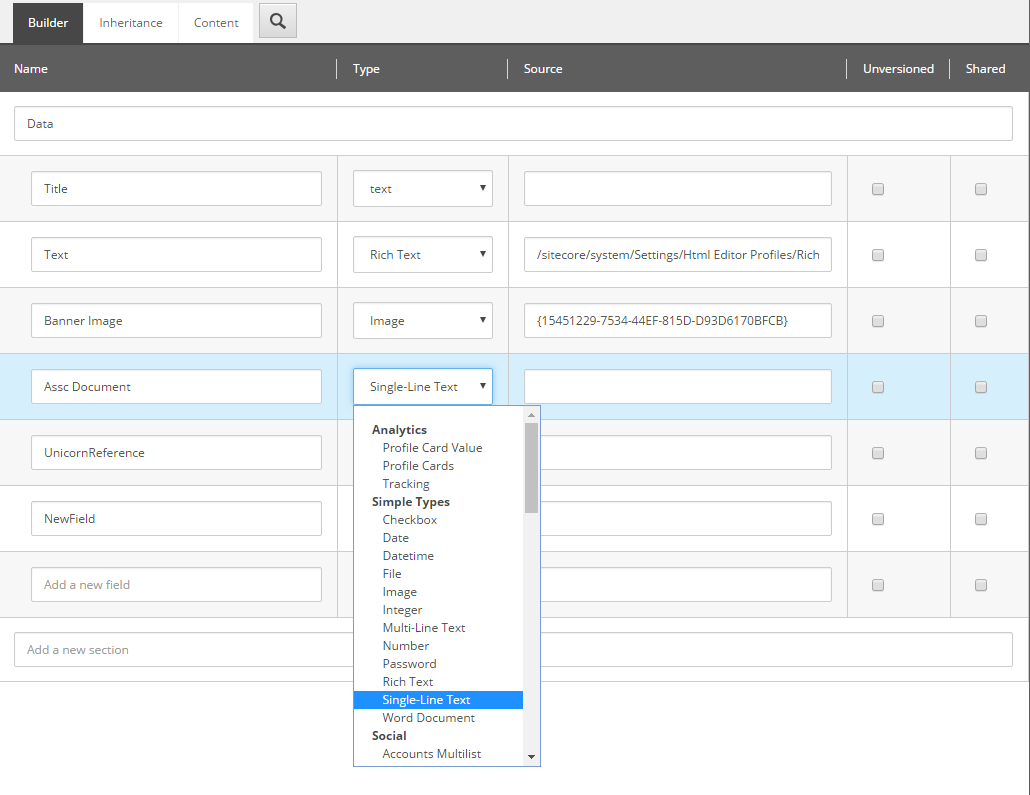The image size is (1030, 795).
Task: Enable Shared for NewField row
Action: pos(981,519)
